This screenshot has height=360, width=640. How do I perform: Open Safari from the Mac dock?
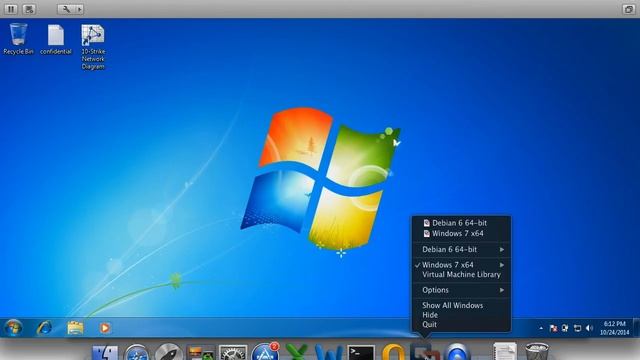(x=137, y=352)
